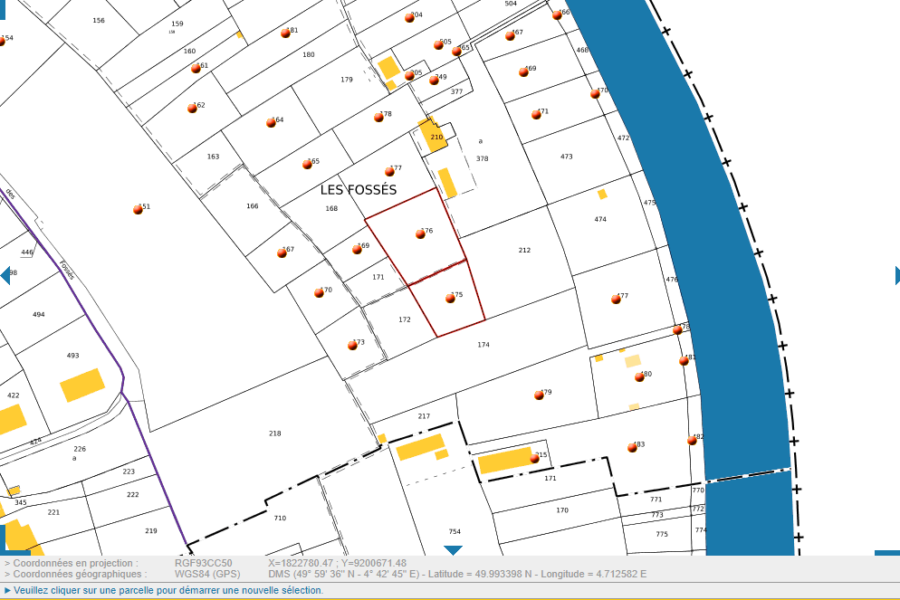Click the marker on parcel 173
This screenshot has height=600, width=900.
click(352, 346)
